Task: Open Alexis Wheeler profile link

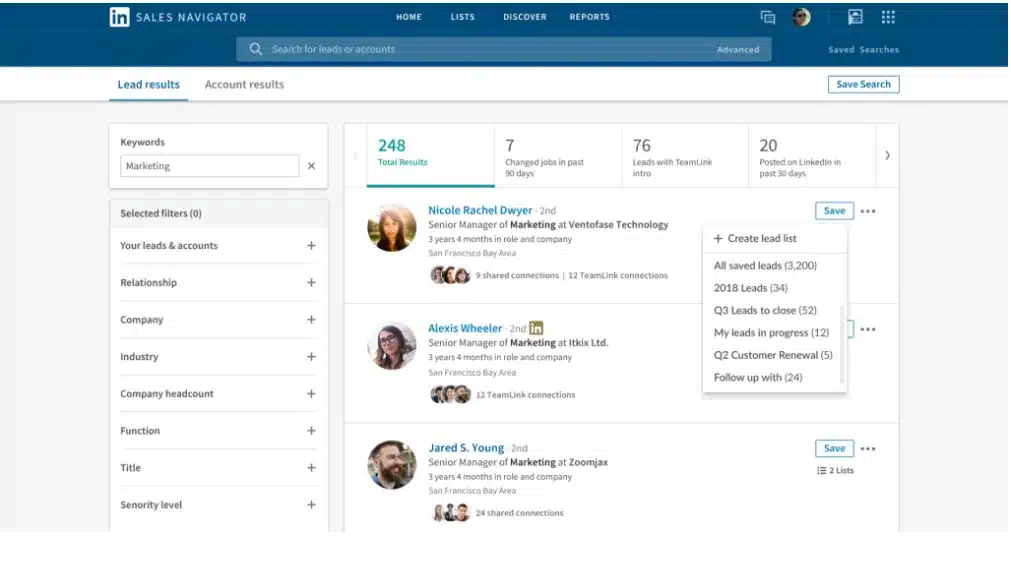Action: point(465,328)
